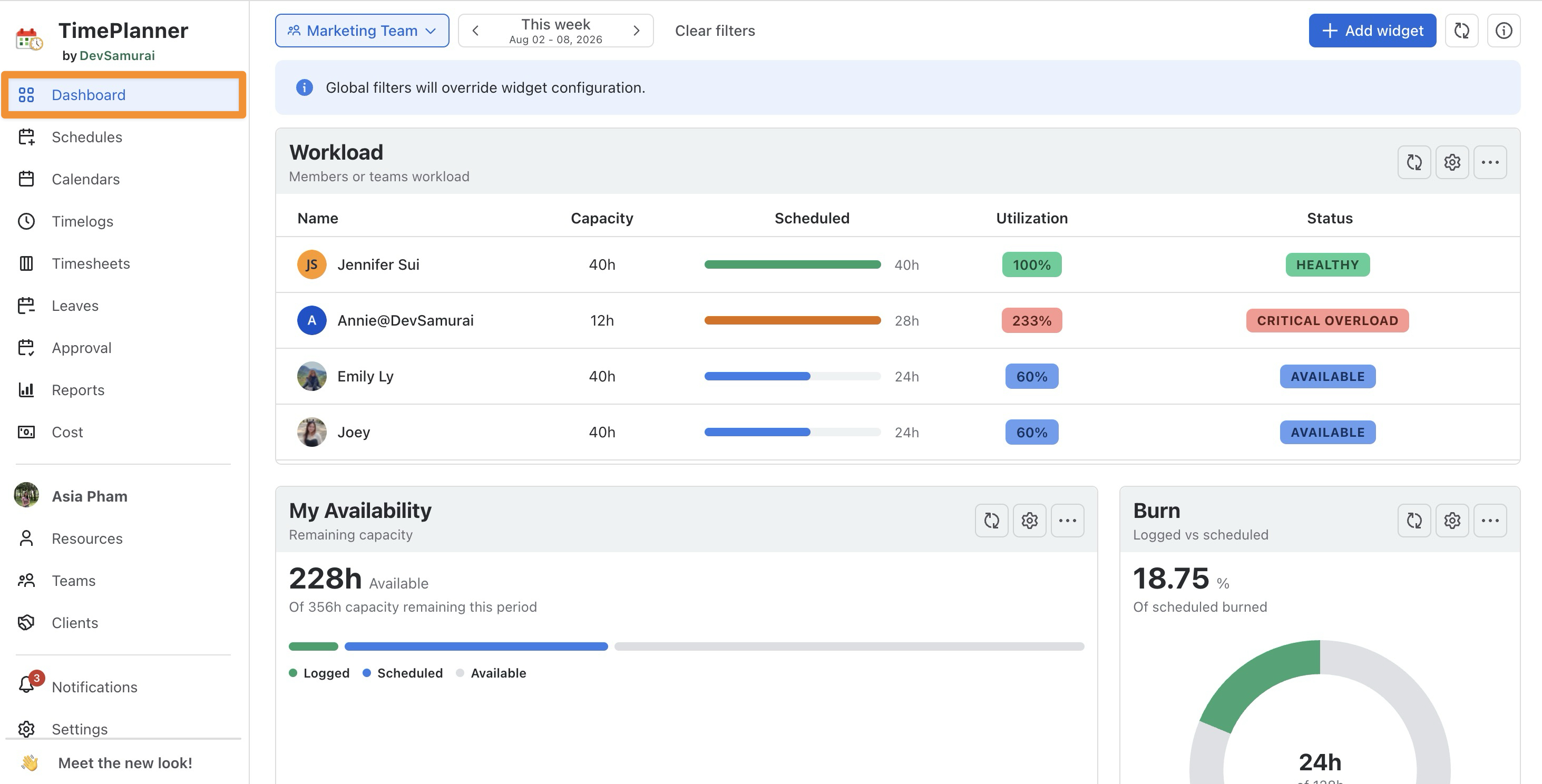Click Jennifer Sui's green scheduled progress bar

793,264
